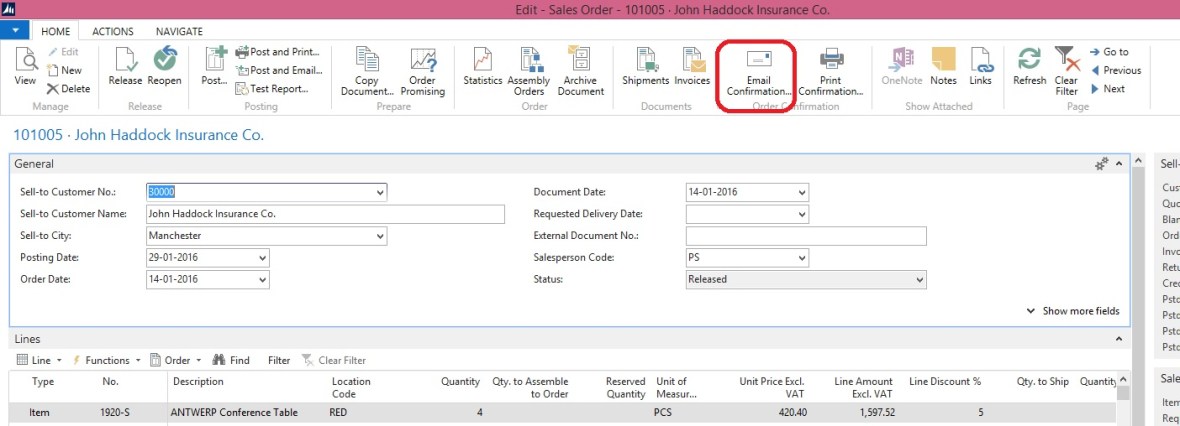Select item number 1920-S cell
This screenshot has width=1180, height=426.
pos(113,412)
